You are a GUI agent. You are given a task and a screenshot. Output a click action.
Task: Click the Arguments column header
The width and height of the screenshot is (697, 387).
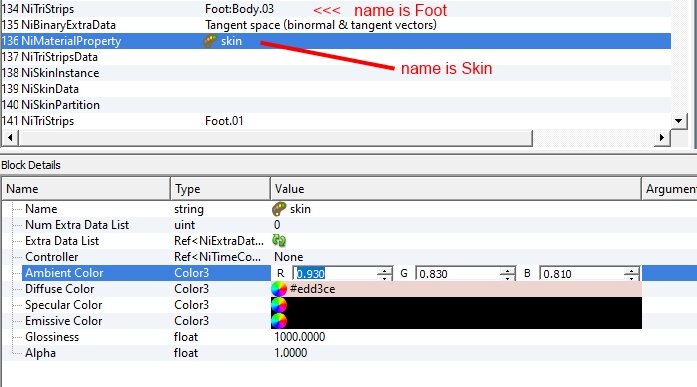coord(669,189)
